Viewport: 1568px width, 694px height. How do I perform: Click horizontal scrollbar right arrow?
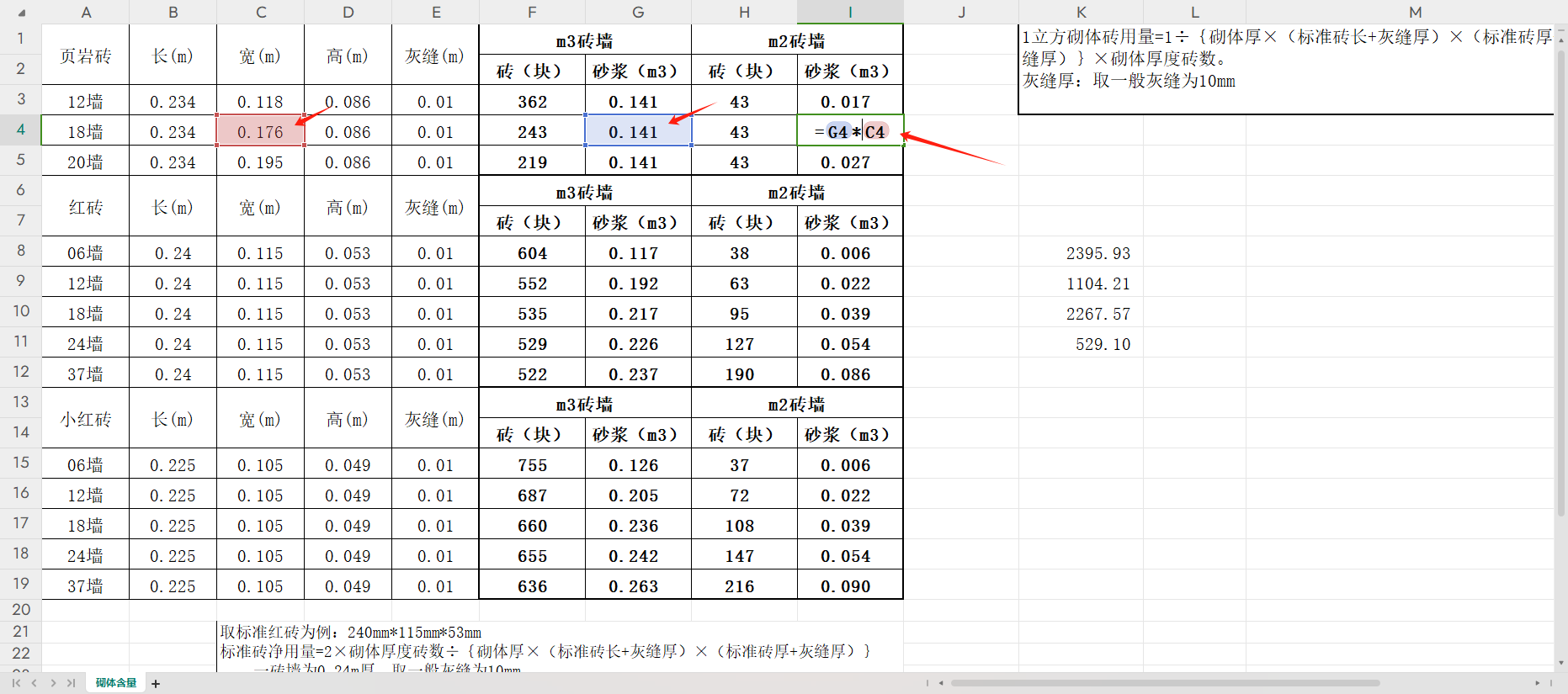point(1538,683)
